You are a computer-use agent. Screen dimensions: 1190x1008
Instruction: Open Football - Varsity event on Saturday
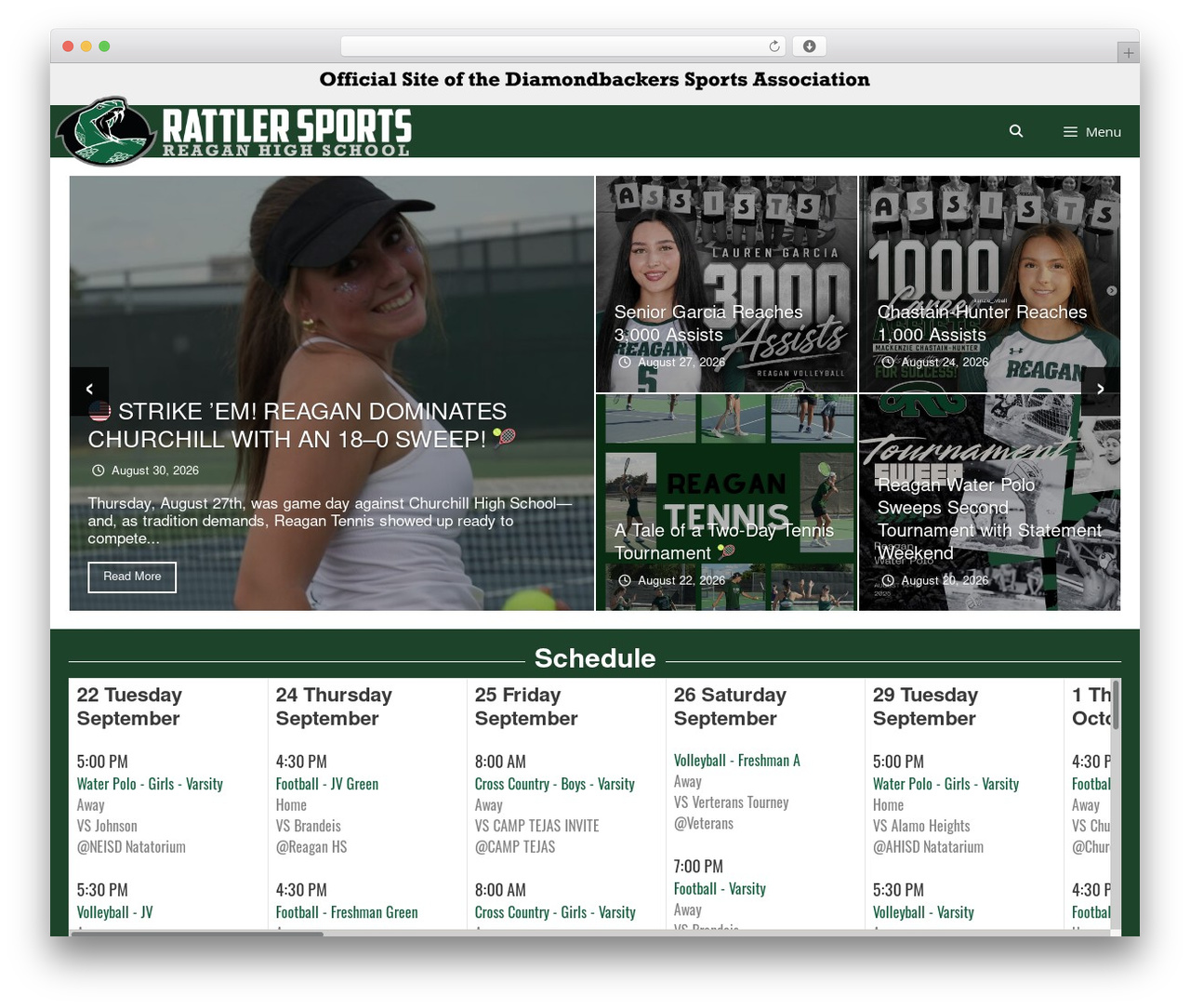tap(720, 889)
